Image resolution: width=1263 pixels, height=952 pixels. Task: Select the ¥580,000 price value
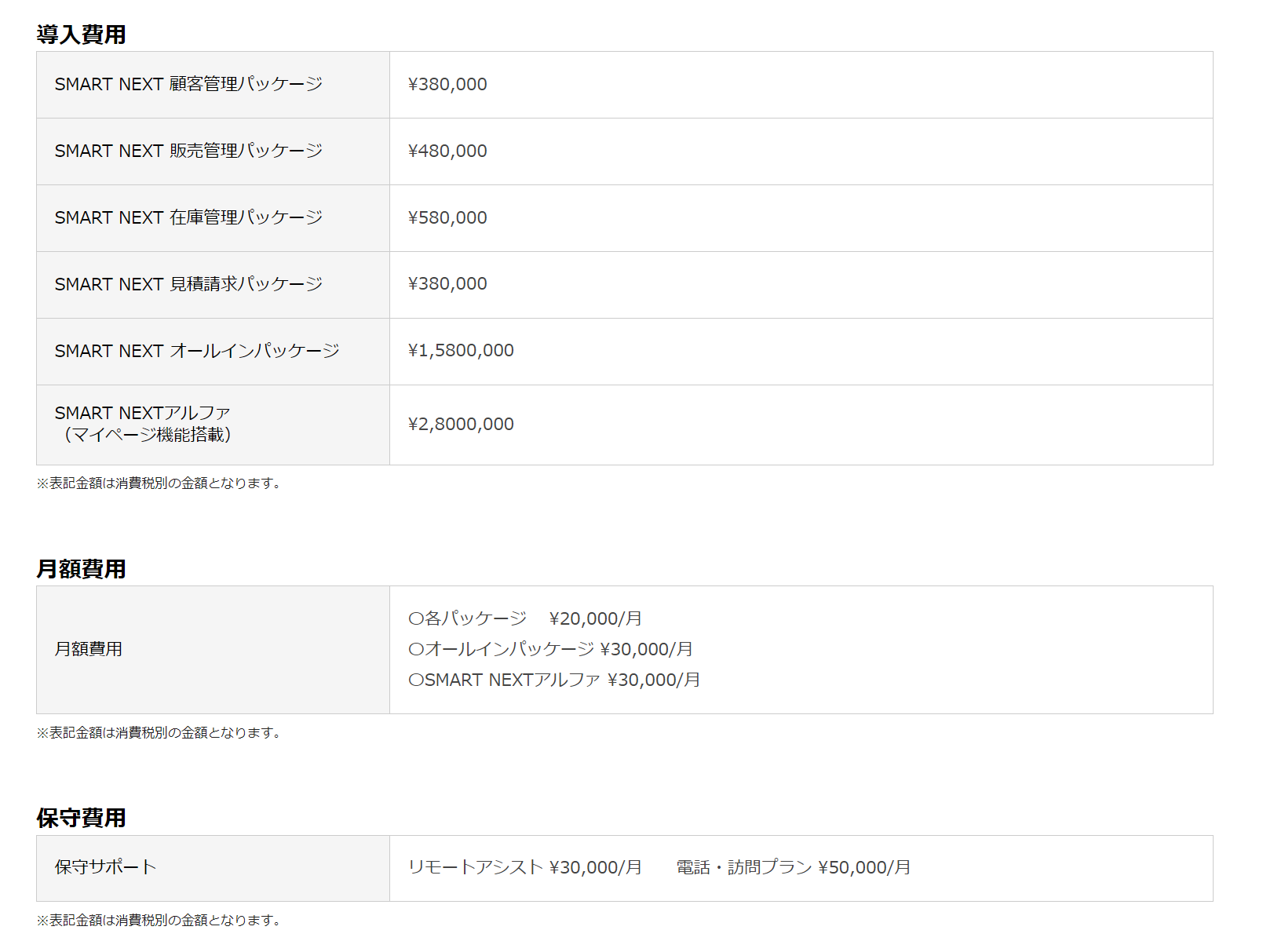(447, 217)
